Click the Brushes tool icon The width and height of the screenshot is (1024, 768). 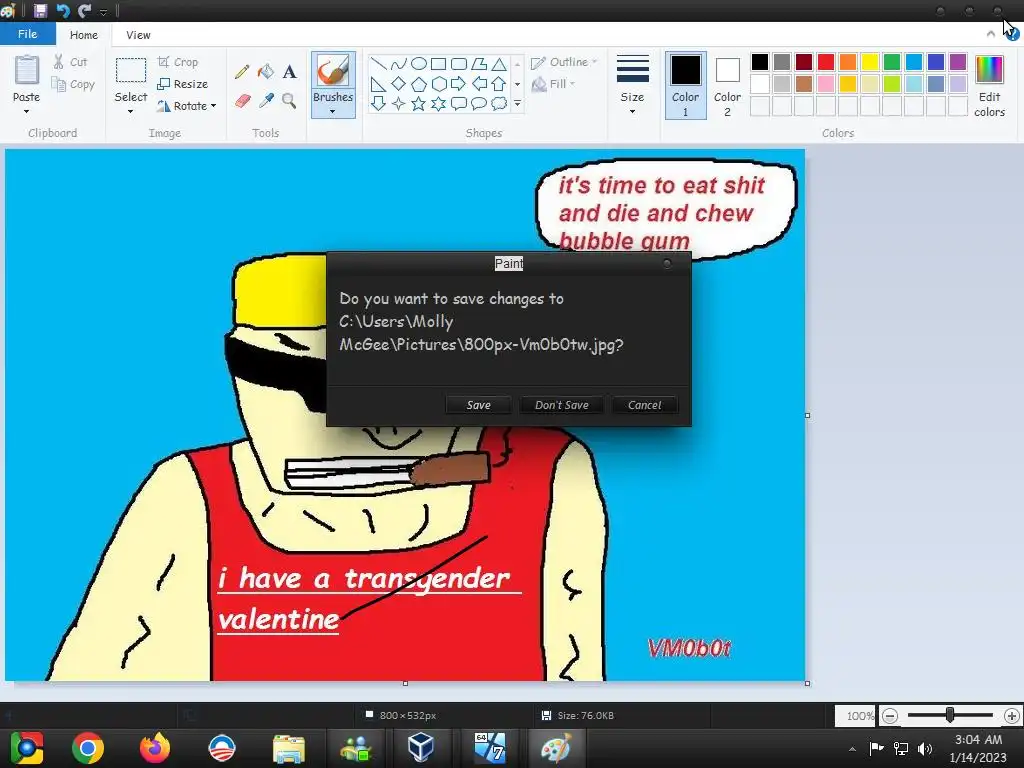[x=333, y=71]
